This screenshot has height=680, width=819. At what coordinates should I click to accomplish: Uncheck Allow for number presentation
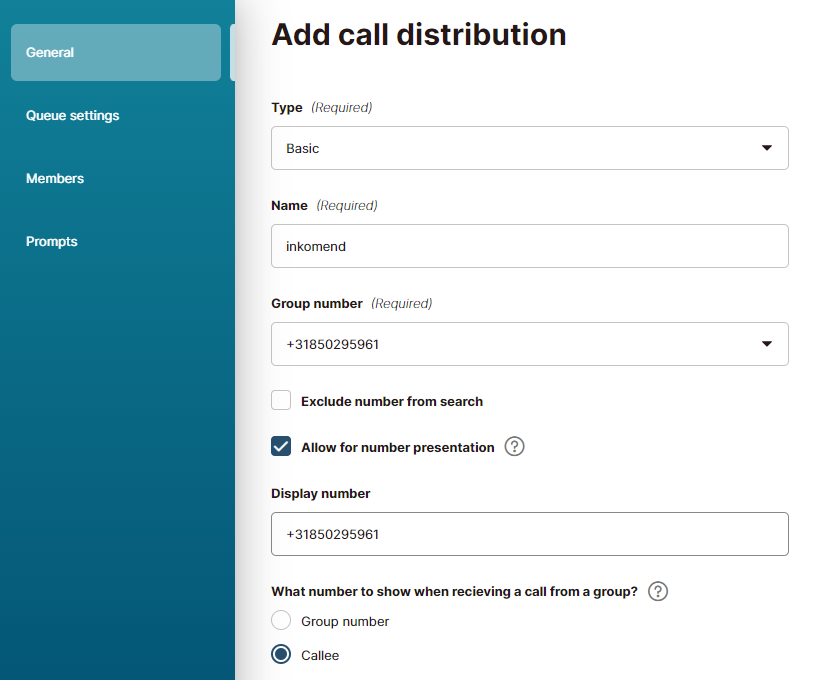[281, 447]
